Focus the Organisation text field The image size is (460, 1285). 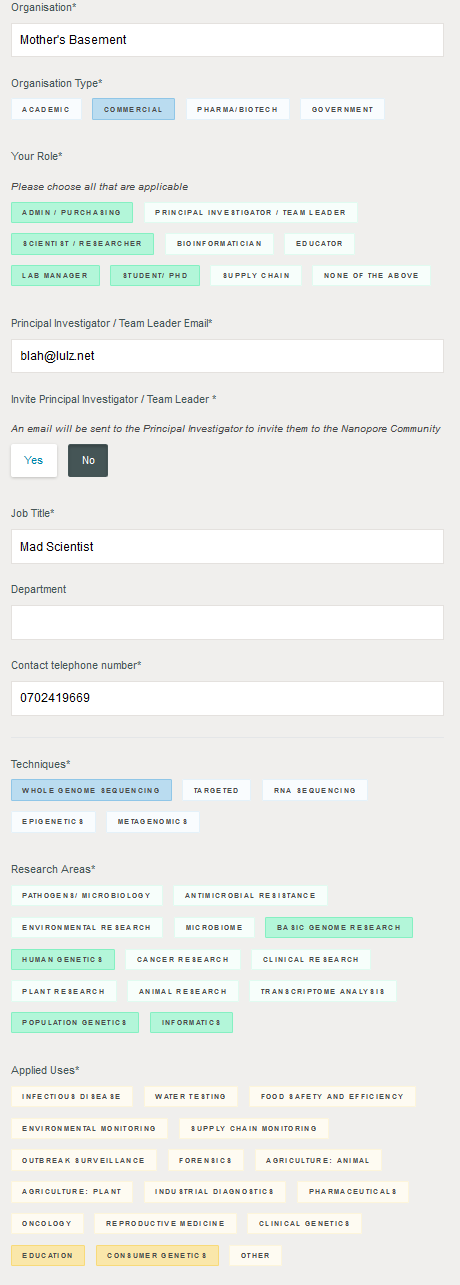click(227, 40)
